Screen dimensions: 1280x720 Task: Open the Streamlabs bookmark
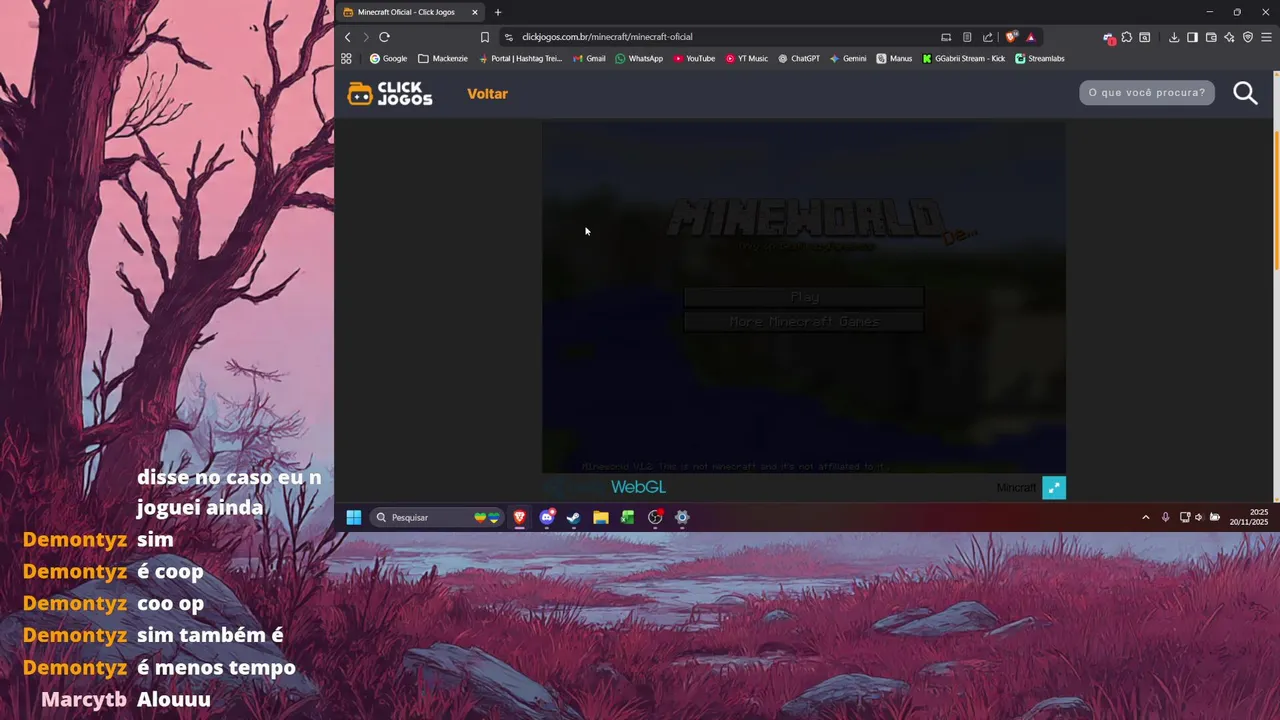1040,58
